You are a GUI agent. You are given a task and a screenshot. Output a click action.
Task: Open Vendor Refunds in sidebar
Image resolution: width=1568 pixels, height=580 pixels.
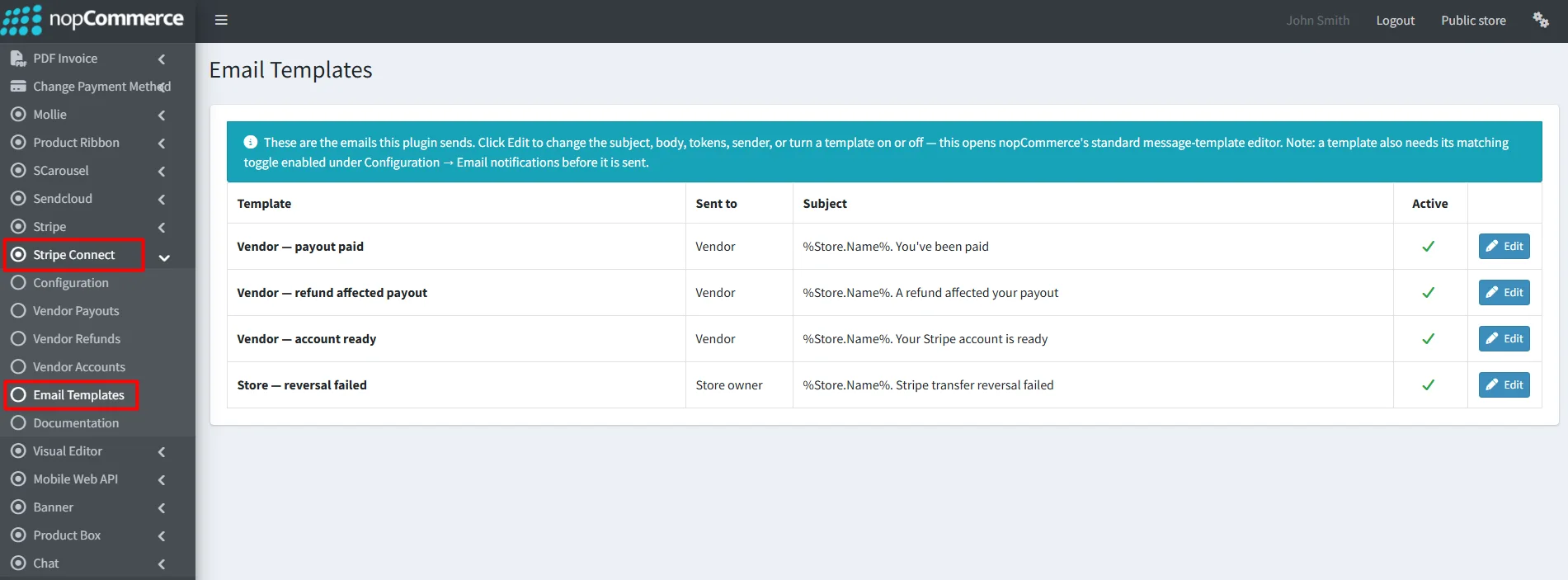click(x=97, y=339)
